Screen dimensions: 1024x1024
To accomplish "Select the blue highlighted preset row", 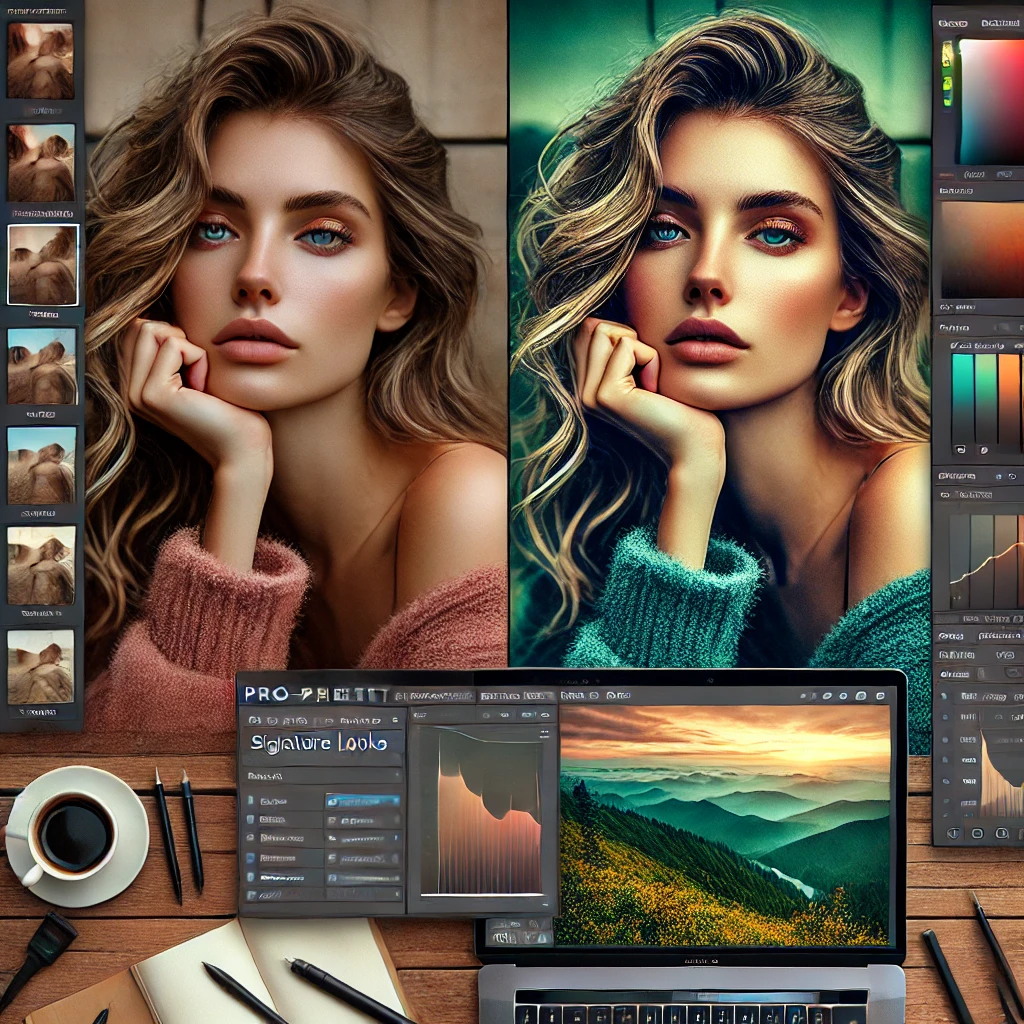I will tap(362, 801).
